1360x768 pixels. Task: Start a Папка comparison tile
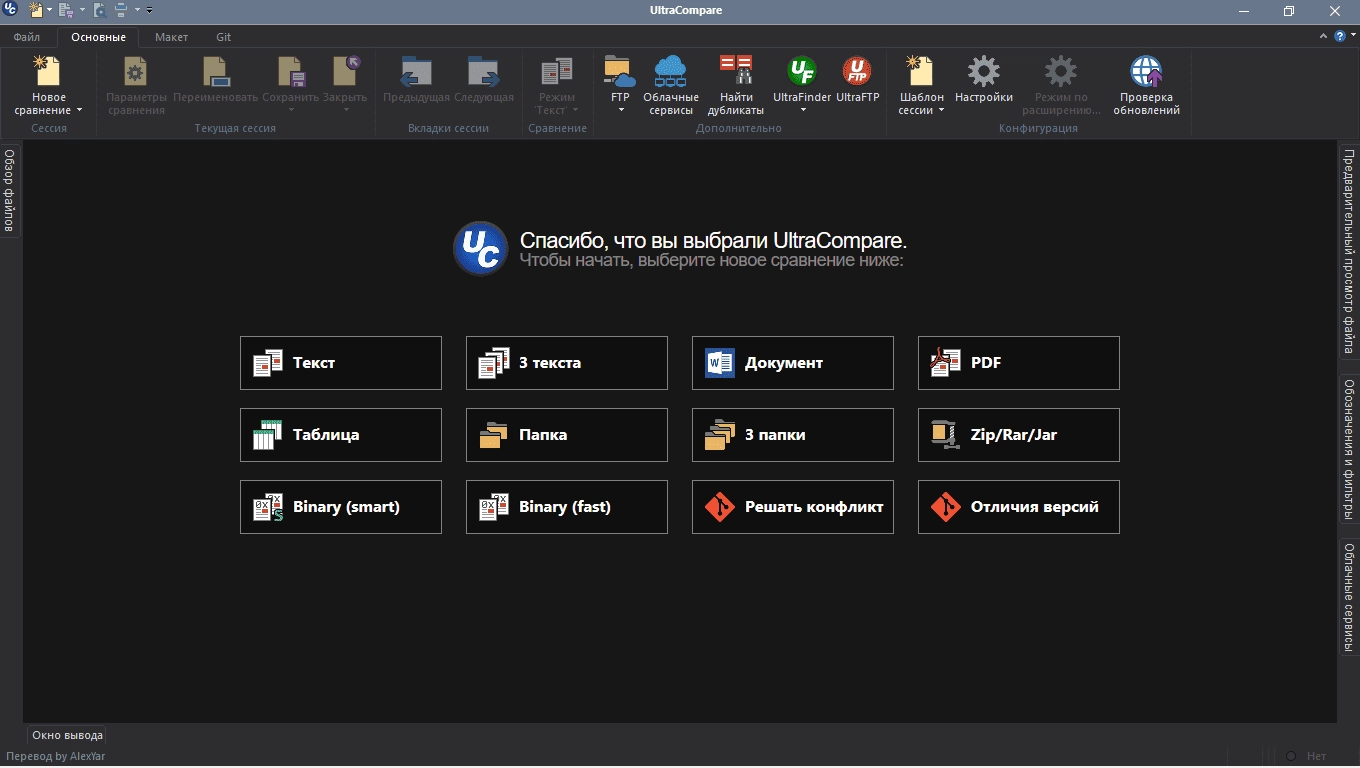point(567,435)
